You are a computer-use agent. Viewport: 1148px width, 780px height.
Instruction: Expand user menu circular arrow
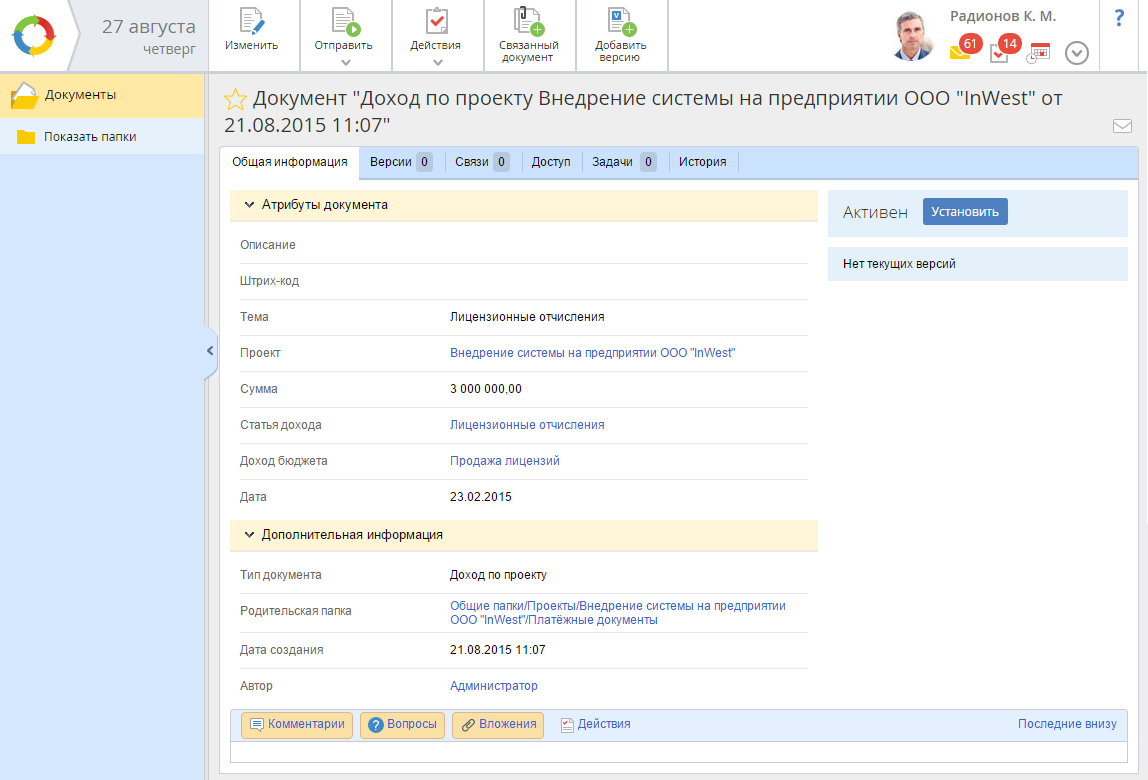point(1077,53)
